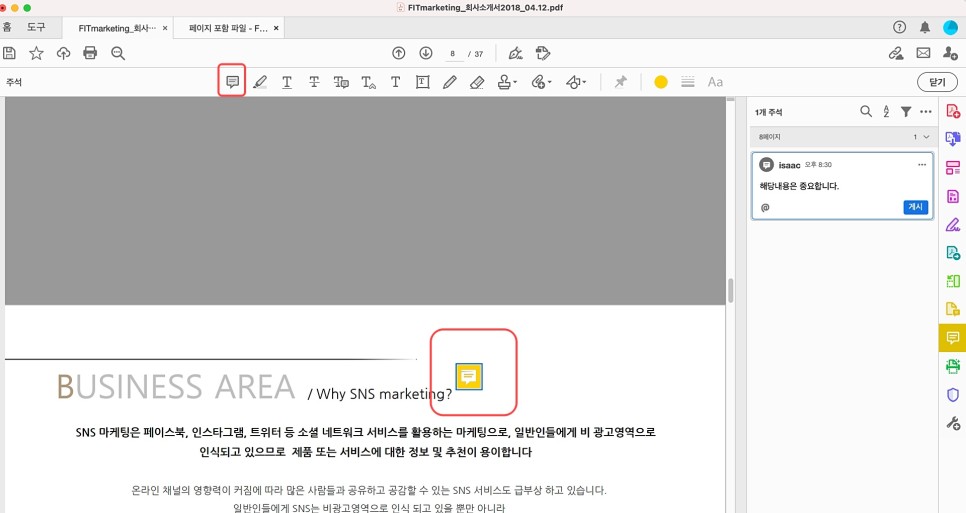Image resolution: width=966 pixels, height=513 pixels.
Task: Select the replace text note tool
Action: click(341, 82)
